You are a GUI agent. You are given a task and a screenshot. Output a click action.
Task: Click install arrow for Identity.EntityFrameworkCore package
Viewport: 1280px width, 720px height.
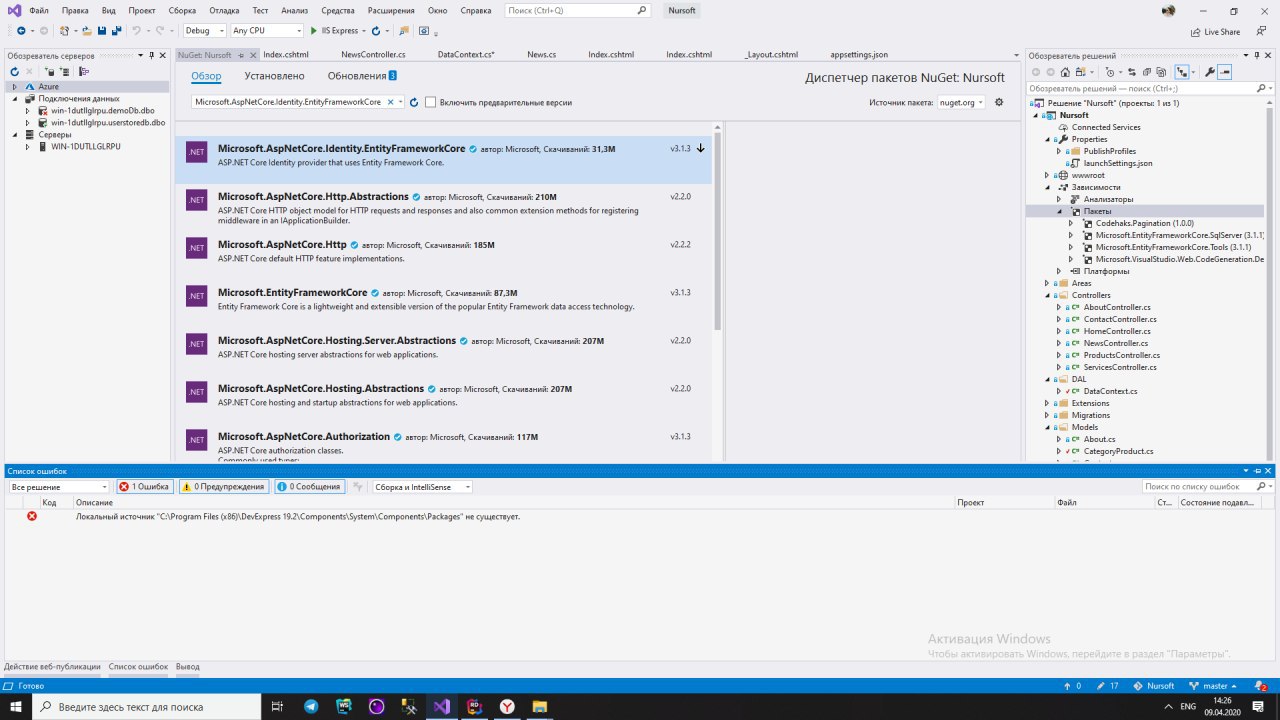700,148
